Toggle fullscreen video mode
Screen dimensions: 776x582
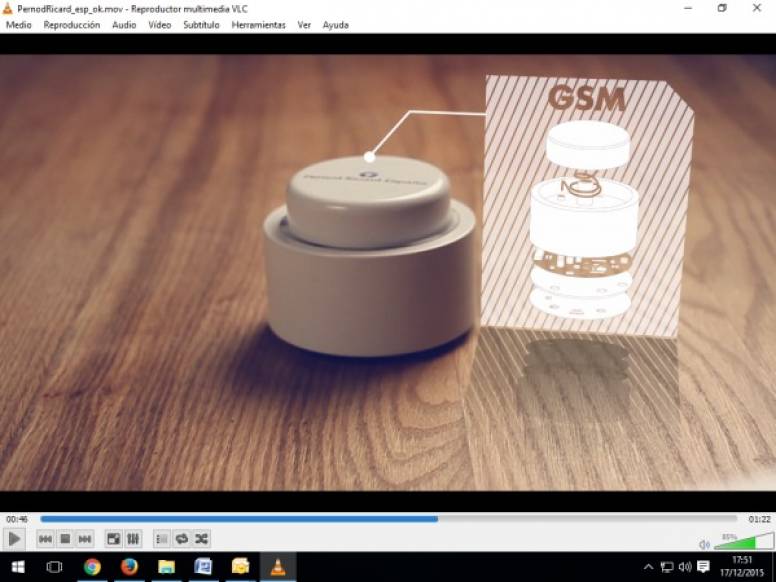click(114, 539)
